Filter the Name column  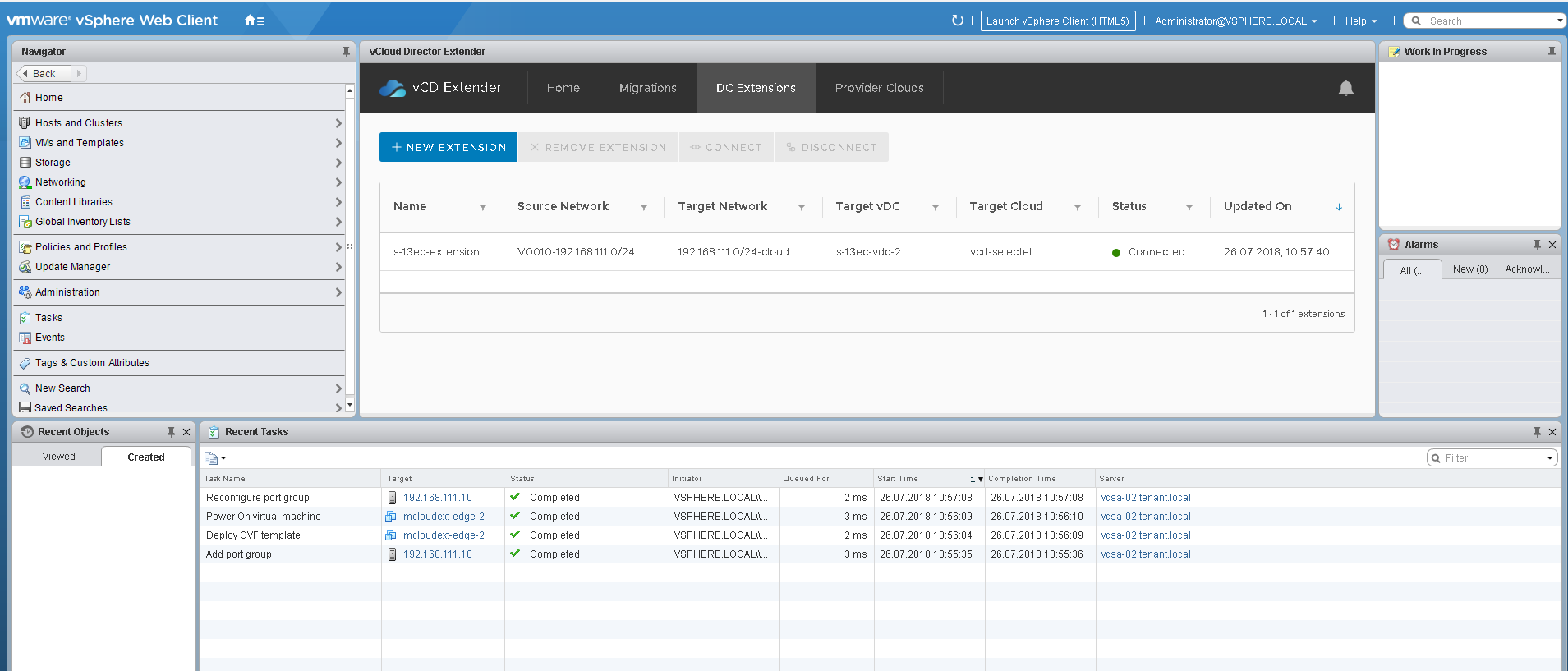(x=483, y=207)
